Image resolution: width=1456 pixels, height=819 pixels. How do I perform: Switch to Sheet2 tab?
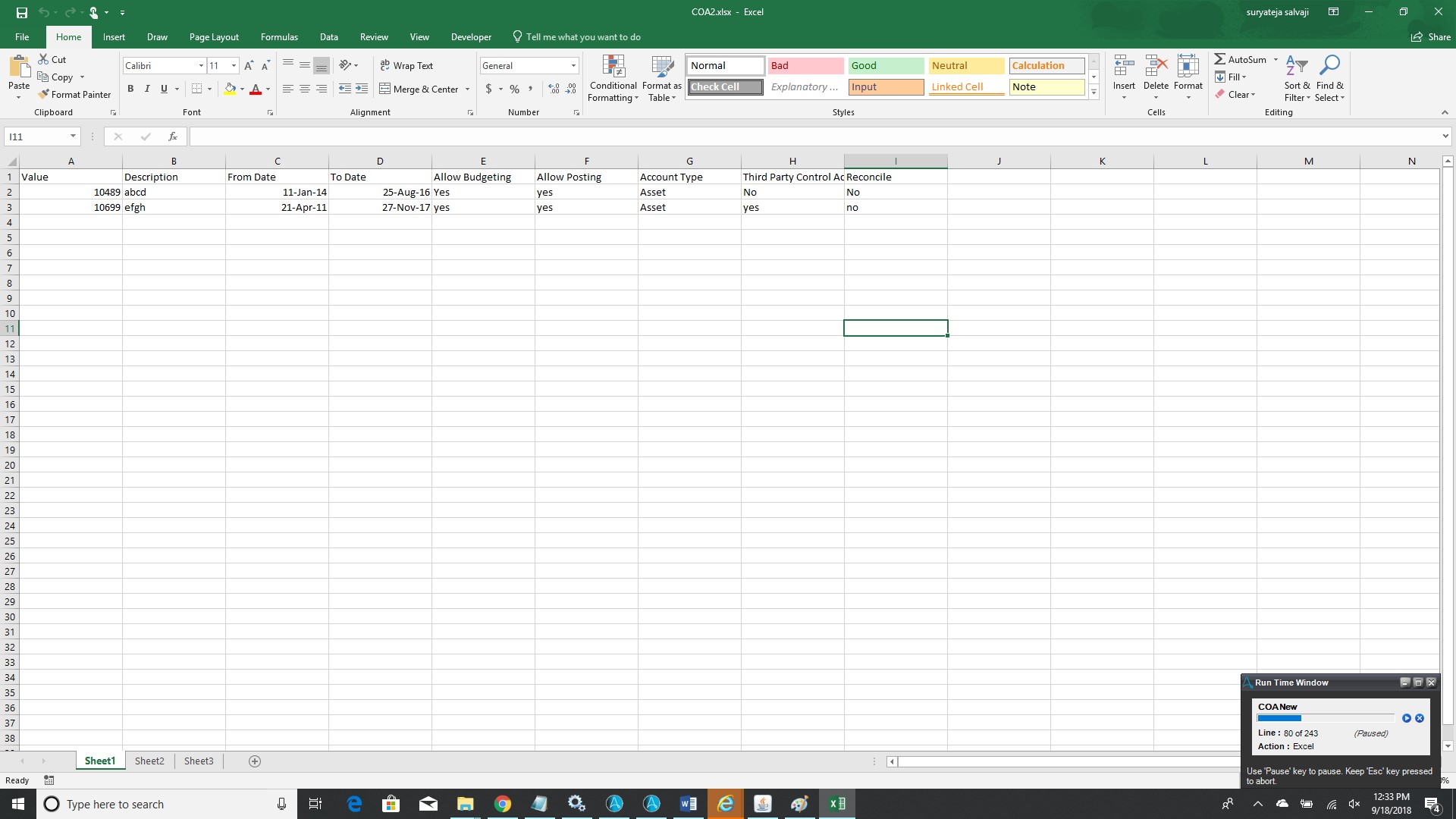point(149,761)
